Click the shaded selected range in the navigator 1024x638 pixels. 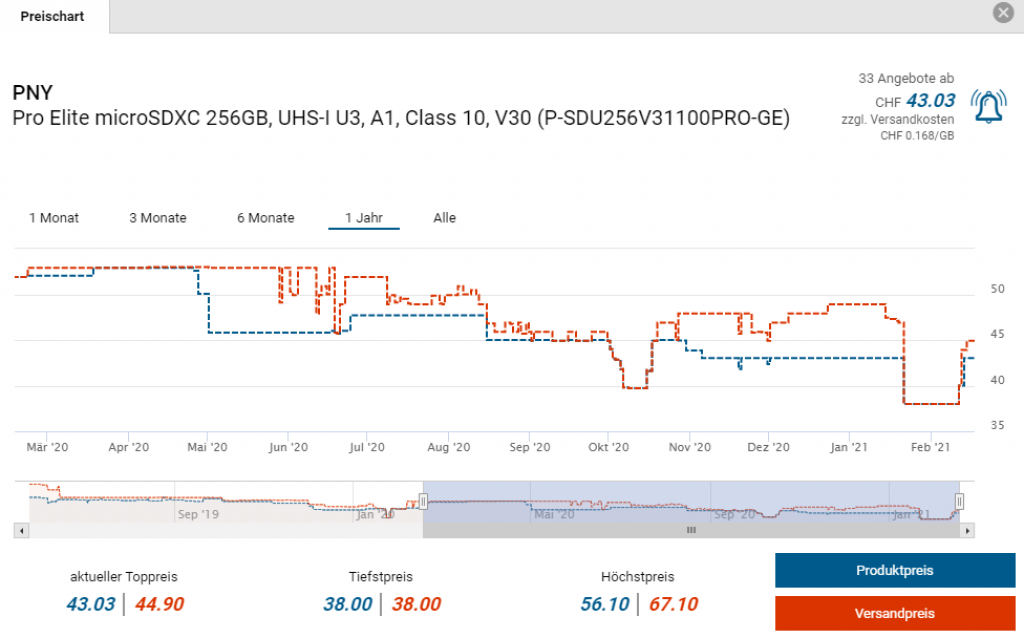(690, 500)
